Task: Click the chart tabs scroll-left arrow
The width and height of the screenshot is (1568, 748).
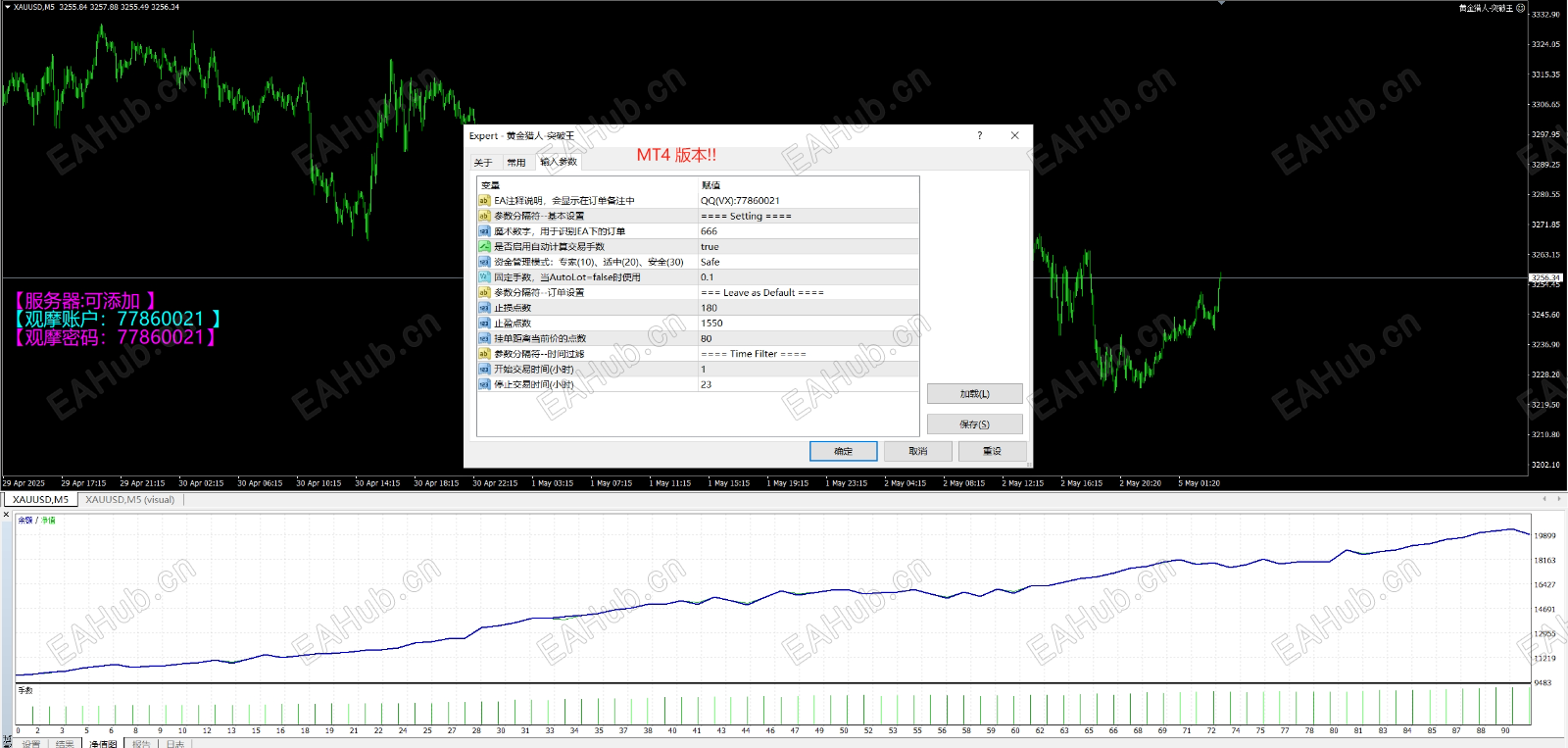Action: click(x=1544, y=499)
